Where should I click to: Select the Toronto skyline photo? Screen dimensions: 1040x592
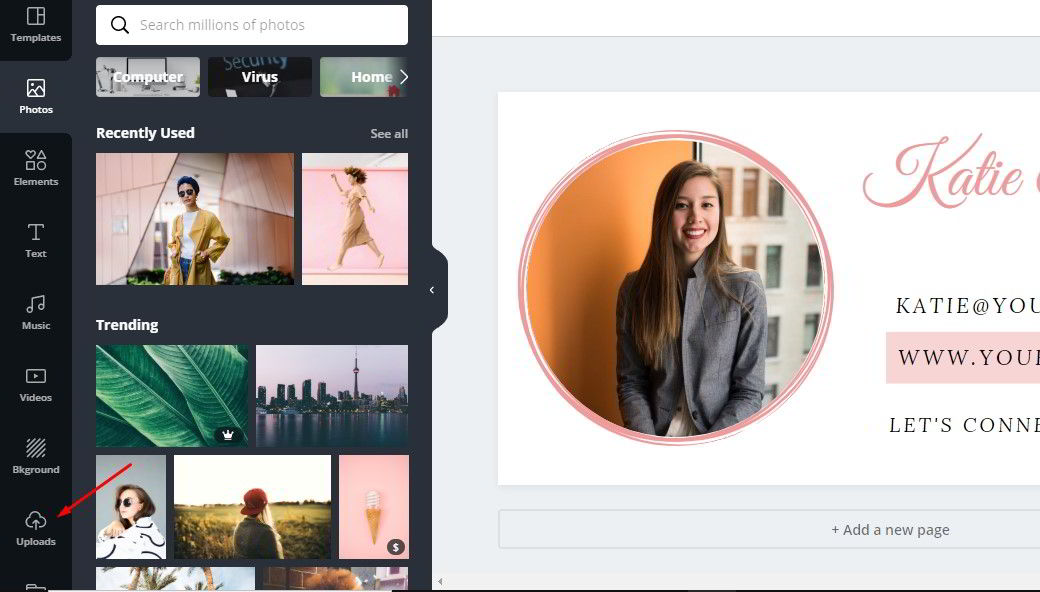point(332,396)
